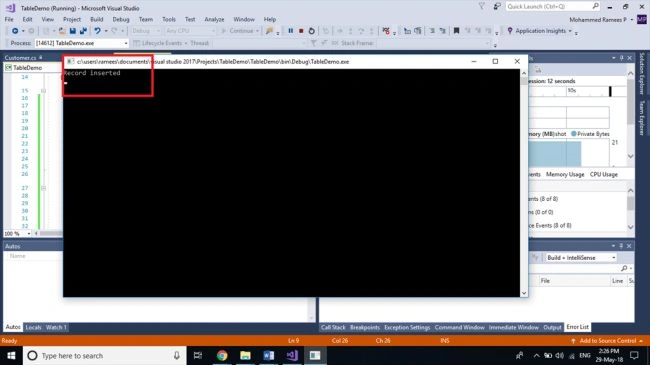650x365 pixels.
Task: Switch to the Output tab
Action: tap(552, 327)
